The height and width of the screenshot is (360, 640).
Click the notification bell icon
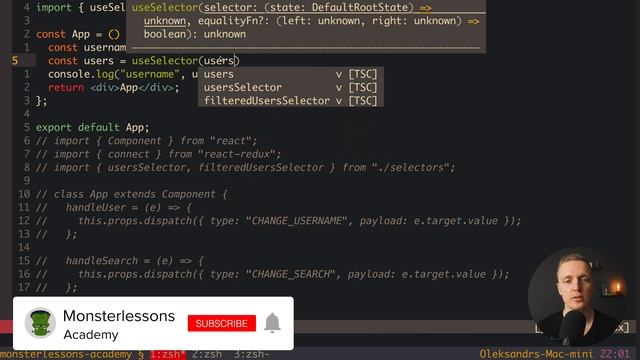272,323
